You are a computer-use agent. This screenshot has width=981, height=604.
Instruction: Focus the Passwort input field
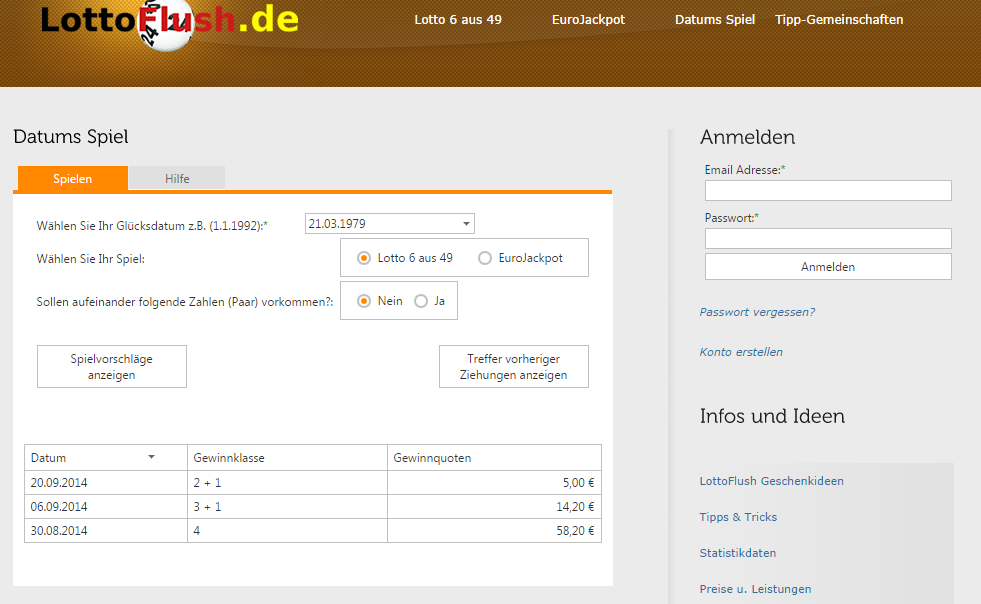click(828, 238)
